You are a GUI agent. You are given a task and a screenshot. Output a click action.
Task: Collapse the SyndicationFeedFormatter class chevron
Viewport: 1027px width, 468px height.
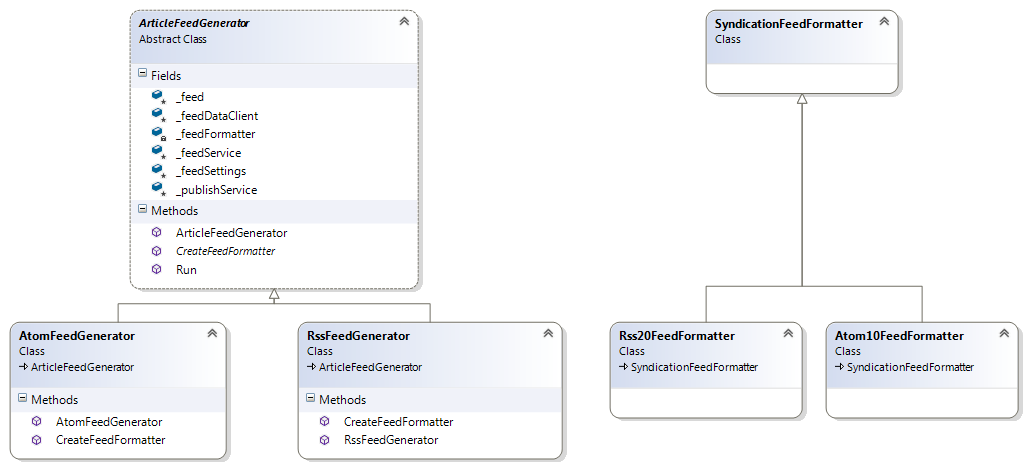[883, 23]
